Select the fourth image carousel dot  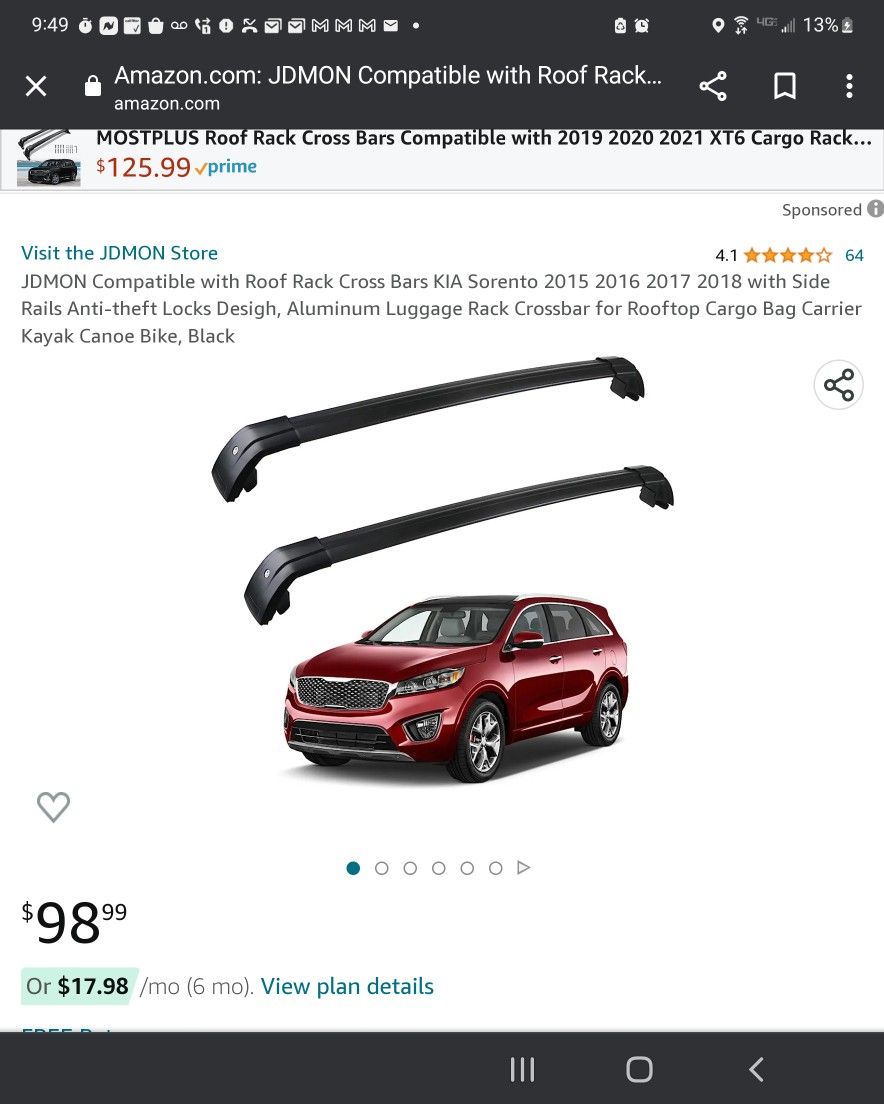point(438,868)
